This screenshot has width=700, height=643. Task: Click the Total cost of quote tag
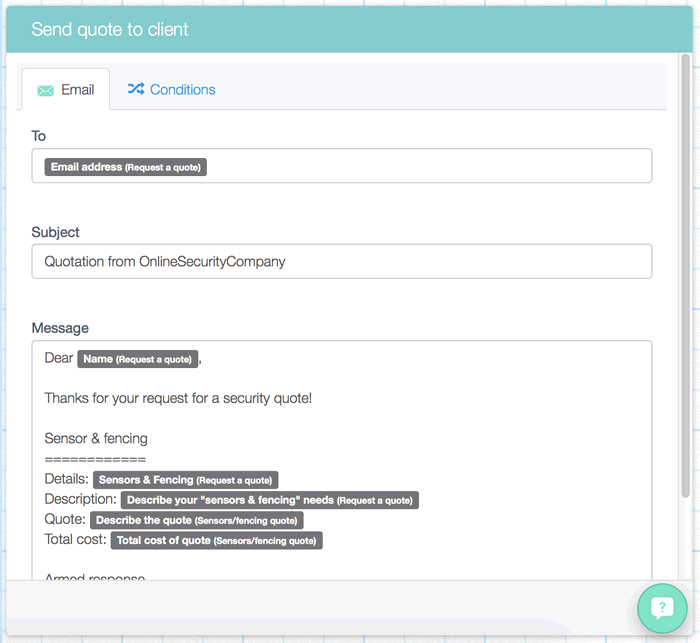tap(217, 540)
